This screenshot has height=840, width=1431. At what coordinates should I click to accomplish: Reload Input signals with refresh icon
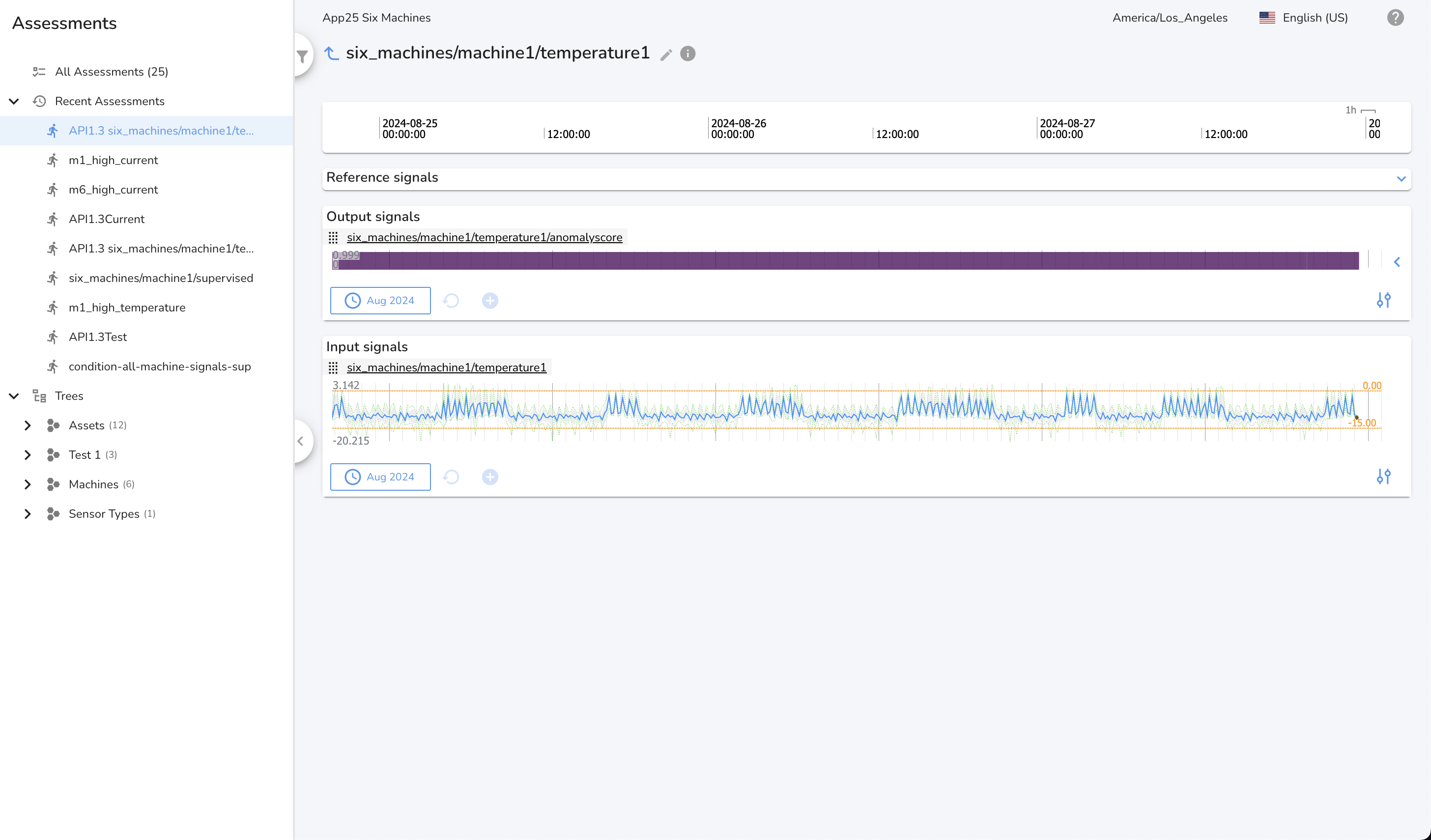coord(451,477)
